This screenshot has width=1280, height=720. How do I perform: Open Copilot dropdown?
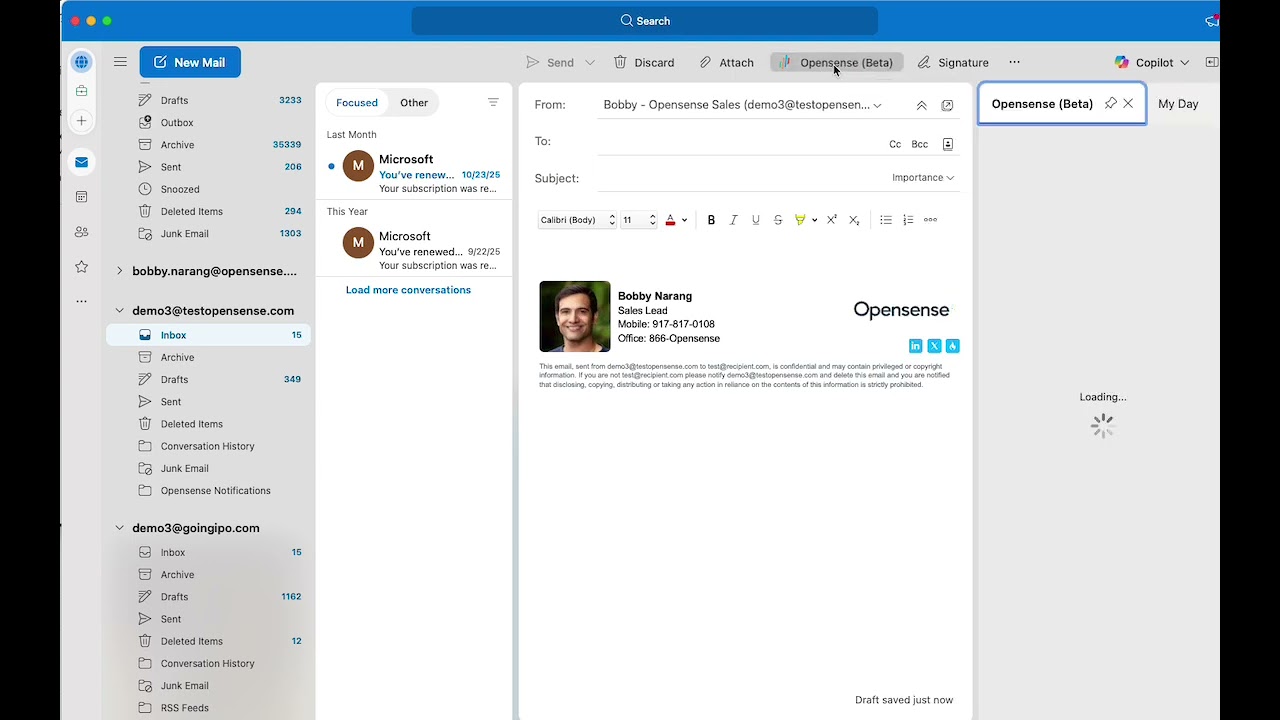coord(1152,62)
